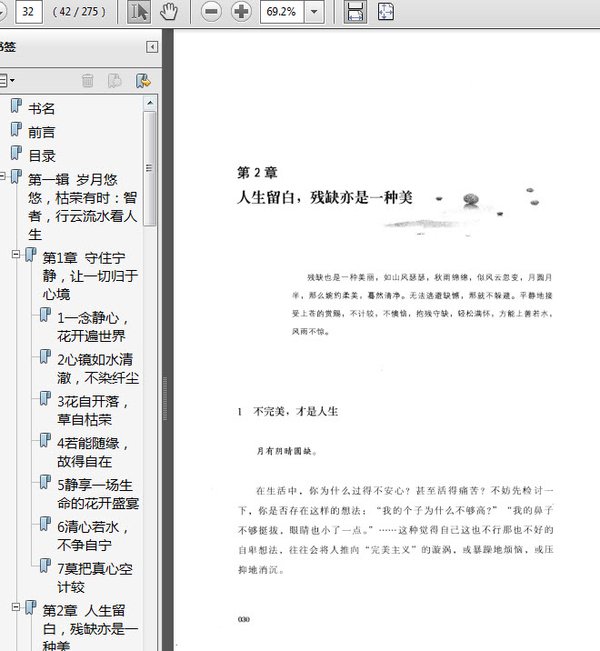
Task: Click bookmark icon beside 3花自开落
Action: pyautogui.click(x=45, y=399)
